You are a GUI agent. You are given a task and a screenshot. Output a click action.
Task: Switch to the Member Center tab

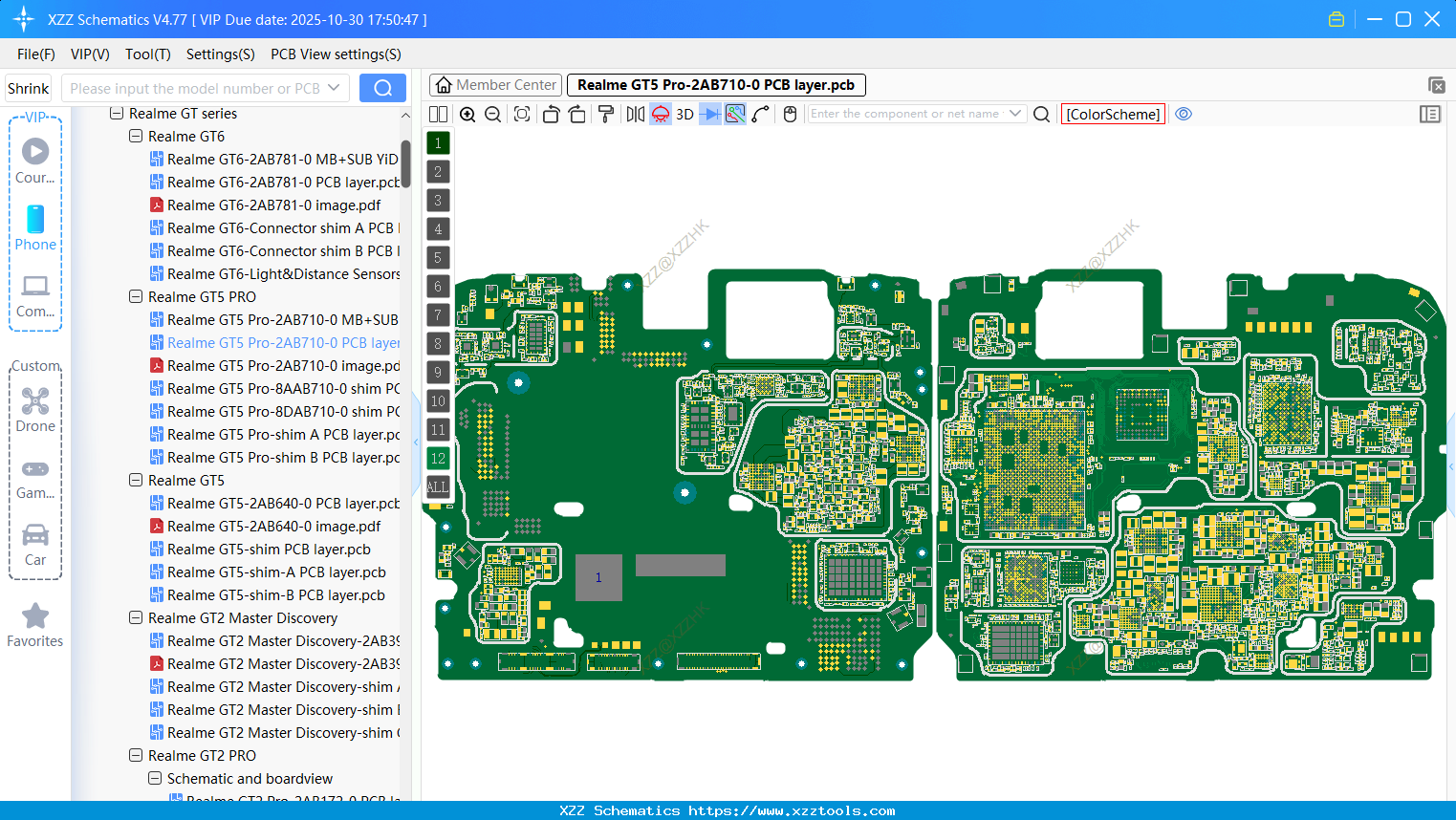[495, 84]
